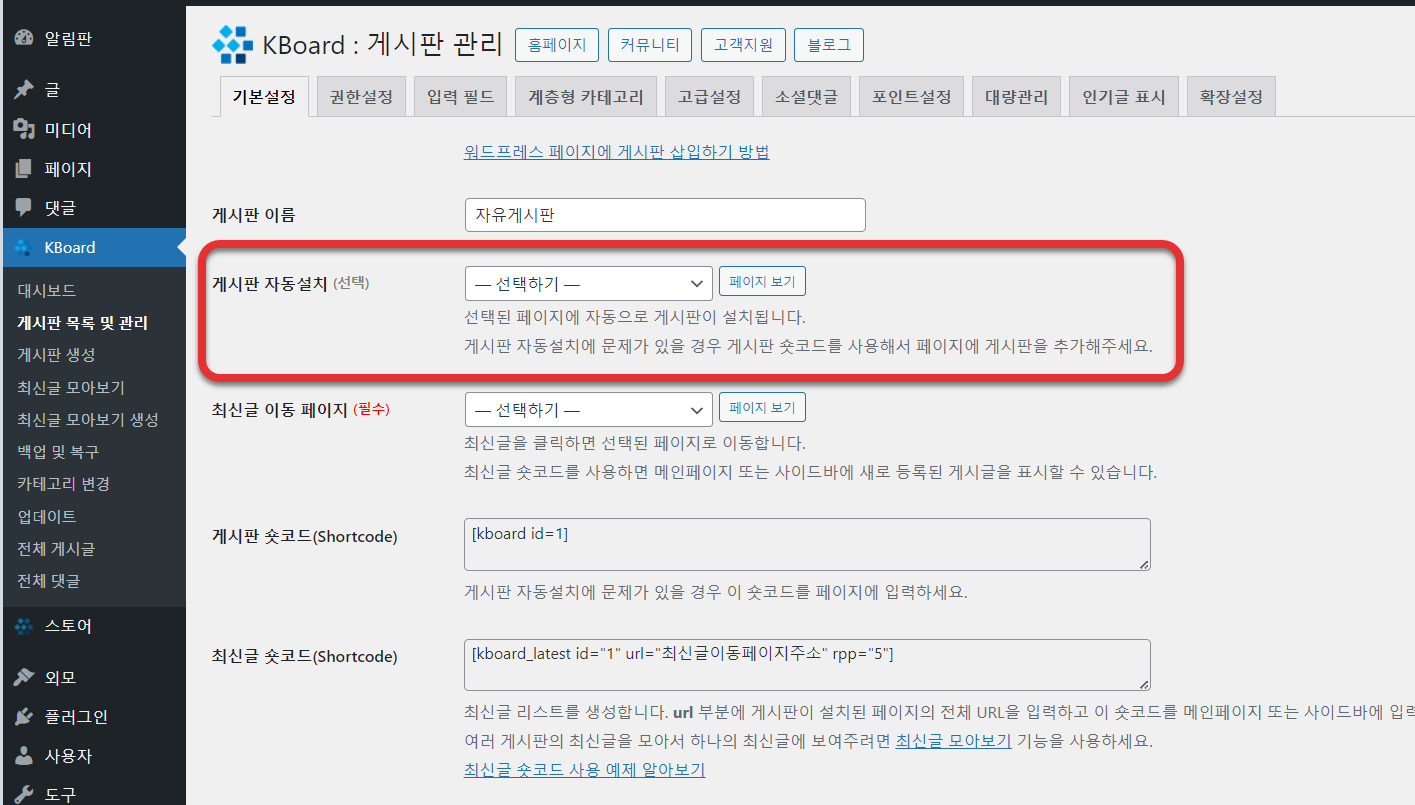Open 최신글 숏코드 사용 예제 알아보기 link
This screenshot has width=1415, height=805.
click(585, 770)
